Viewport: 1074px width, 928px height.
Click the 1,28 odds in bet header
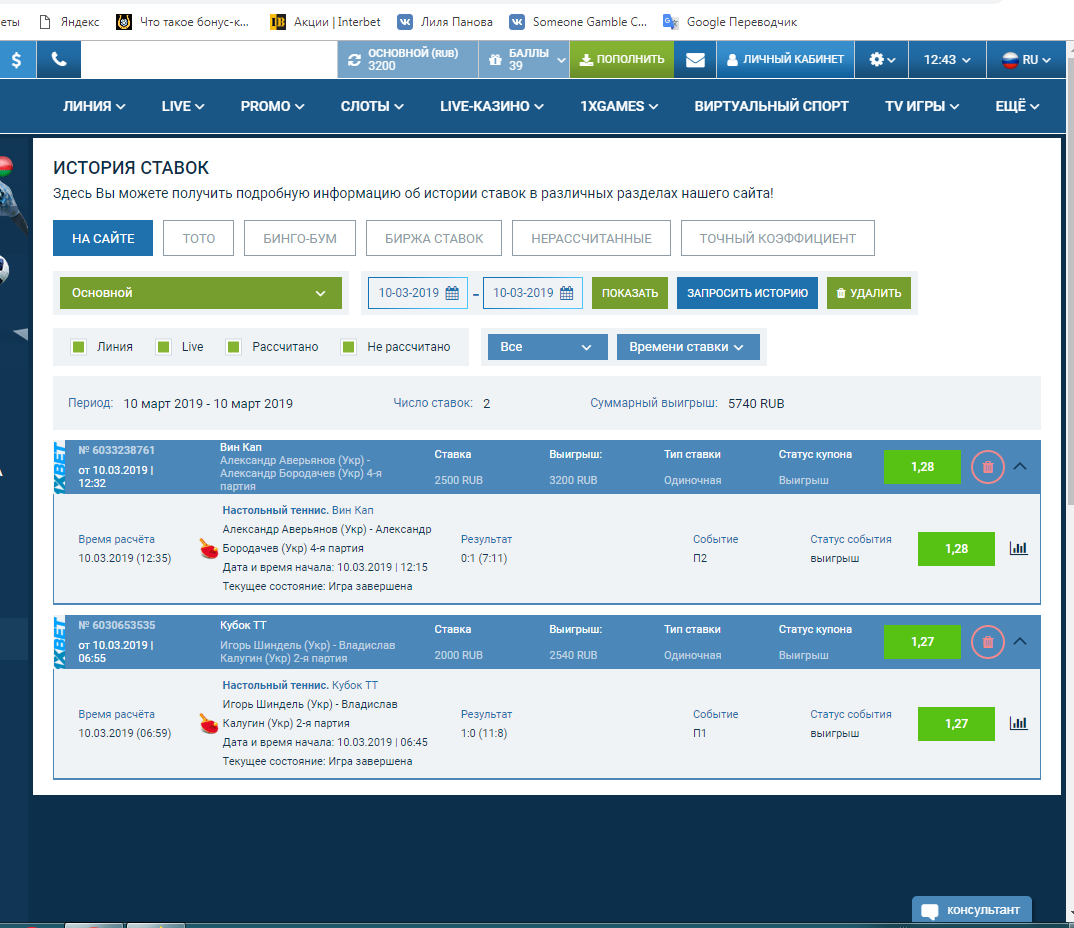point(922,467)
